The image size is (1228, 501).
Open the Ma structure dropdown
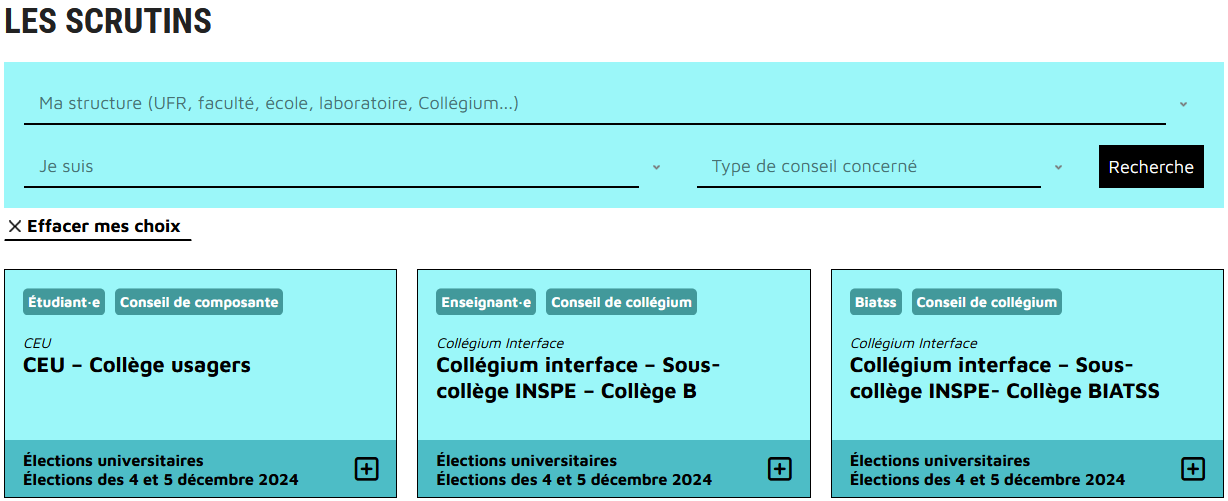pos(594,104)
